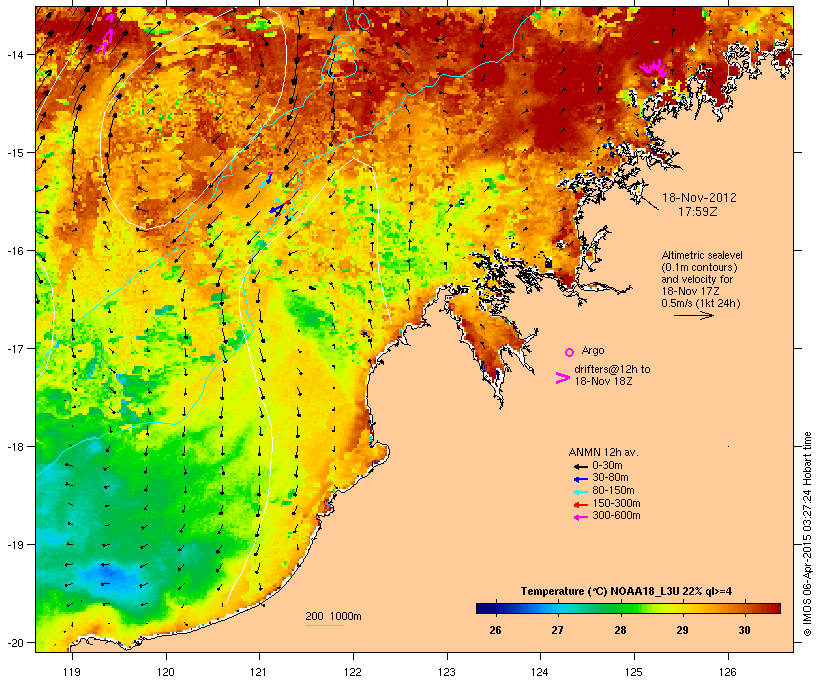Click the latitude axis label -20
Screen dimensions: 820x680
15,642
